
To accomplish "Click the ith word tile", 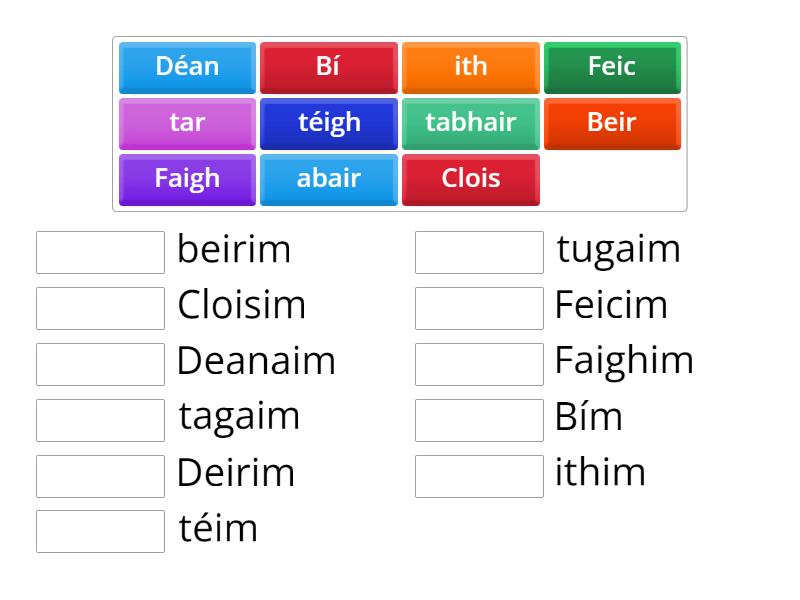I will coord(470,67).
